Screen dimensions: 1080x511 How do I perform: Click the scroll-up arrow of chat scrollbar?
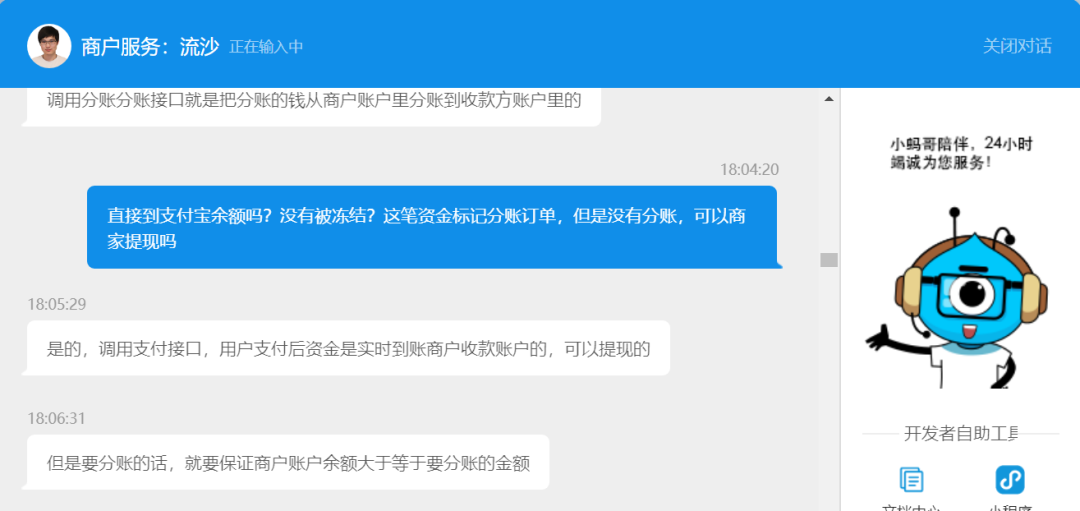829,99
